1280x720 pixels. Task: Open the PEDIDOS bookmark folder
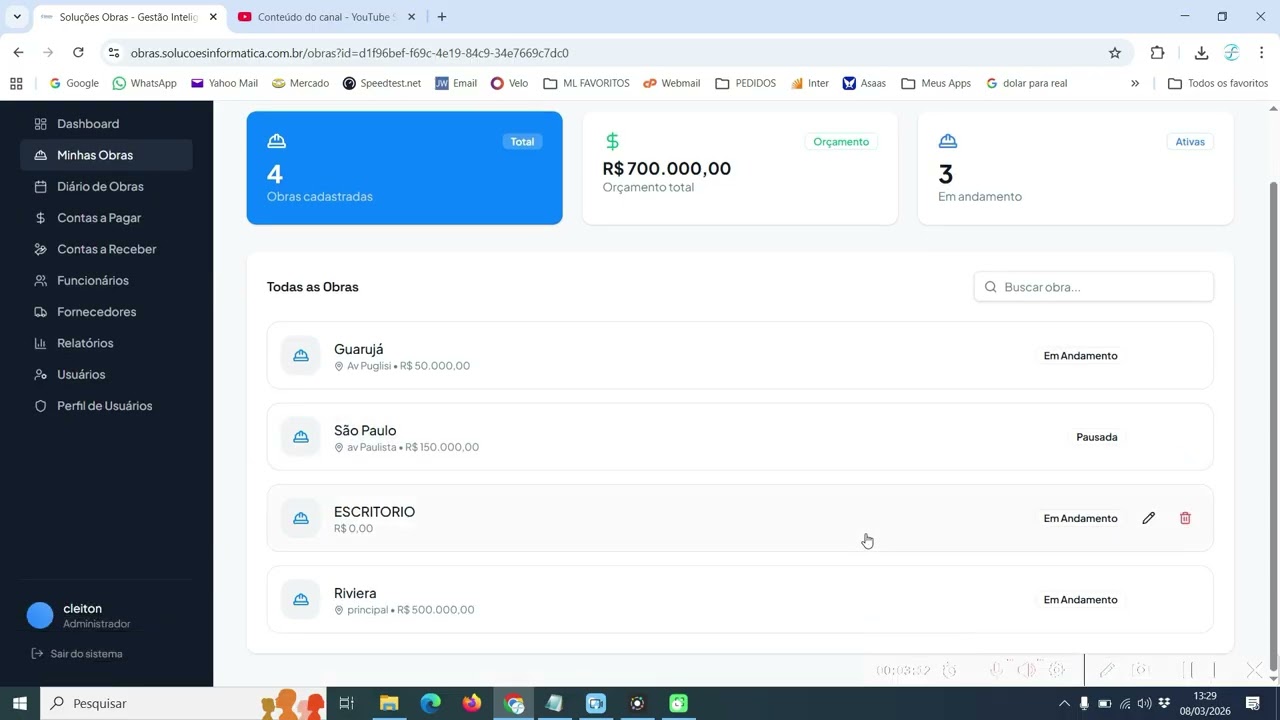(x=746, y=83)
